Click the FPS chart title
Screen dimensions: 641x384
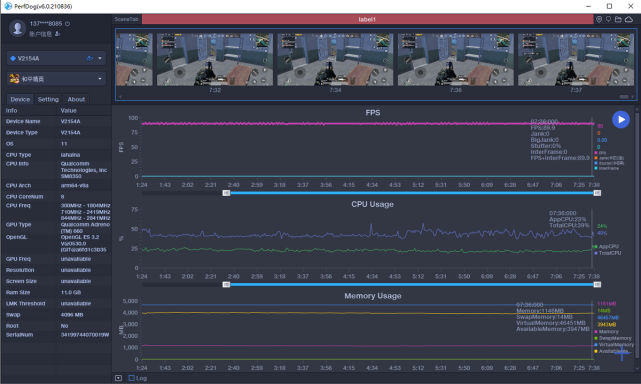[372, 112]
